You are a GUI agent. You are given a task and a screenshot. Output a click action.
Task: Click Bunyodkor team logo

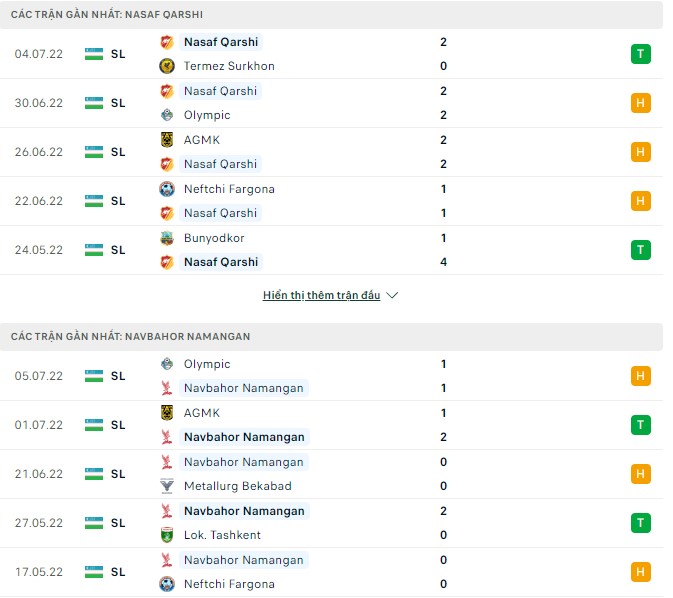point(167,238)
